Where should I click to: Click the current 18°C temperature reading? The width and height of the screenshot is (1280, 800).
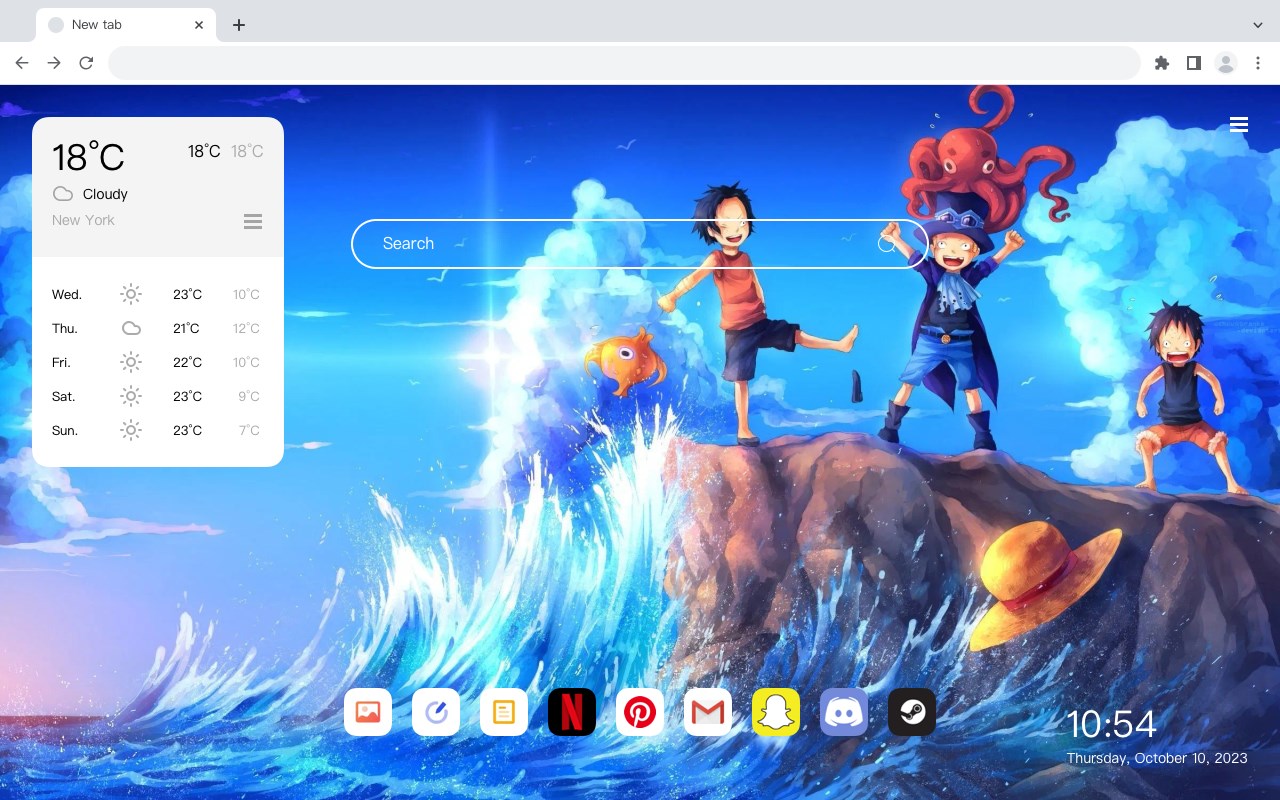click(x=88, y=157)
